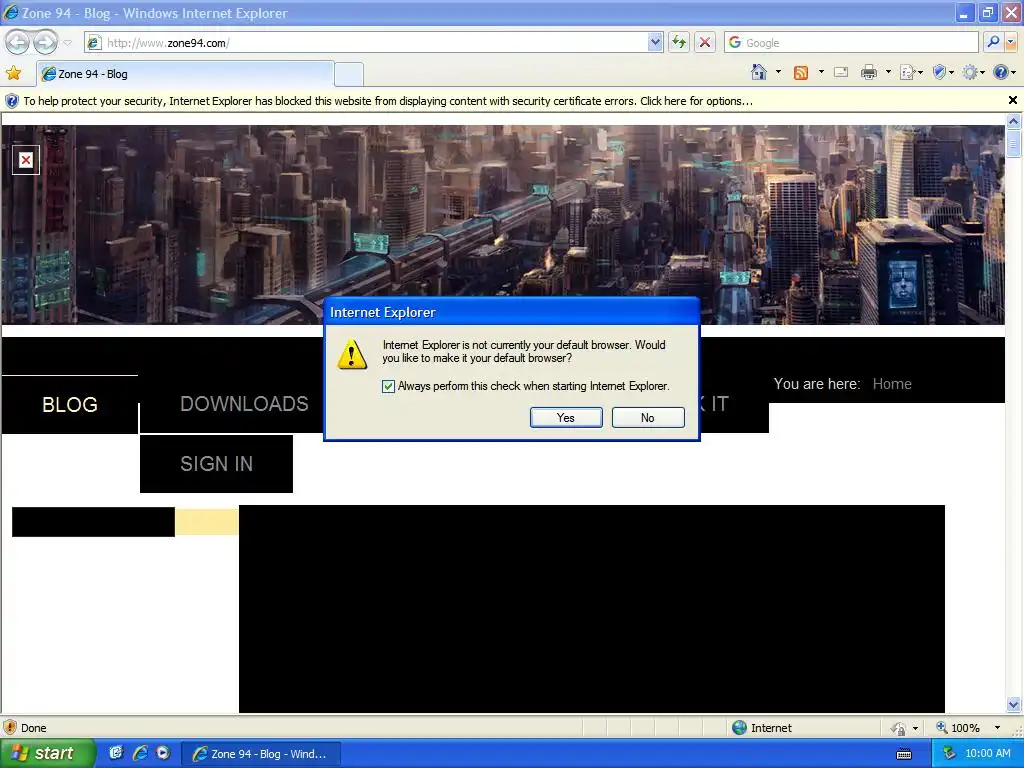Screen dimensions: 1024x768
Task: Click the Print icon
Action: [x=869, y=72]
